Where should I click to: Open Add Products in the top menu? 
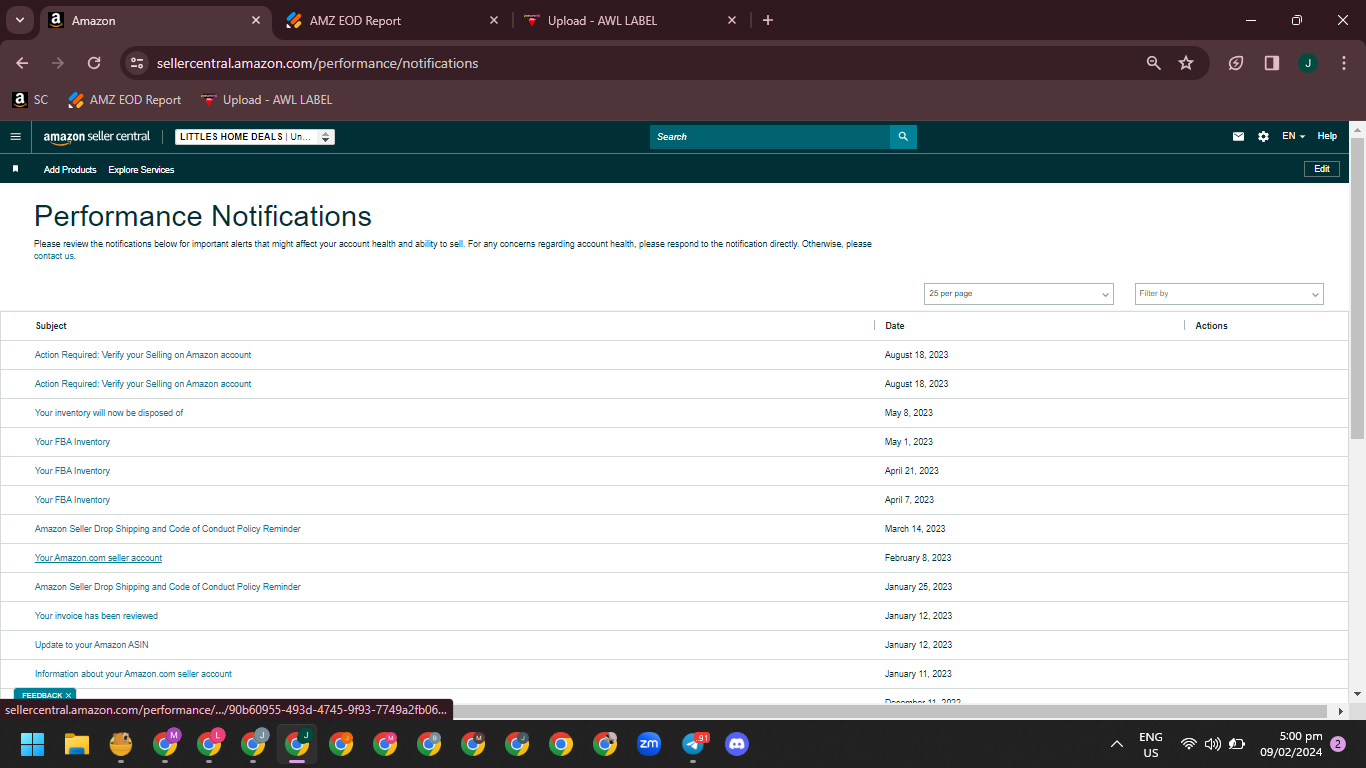70,170
